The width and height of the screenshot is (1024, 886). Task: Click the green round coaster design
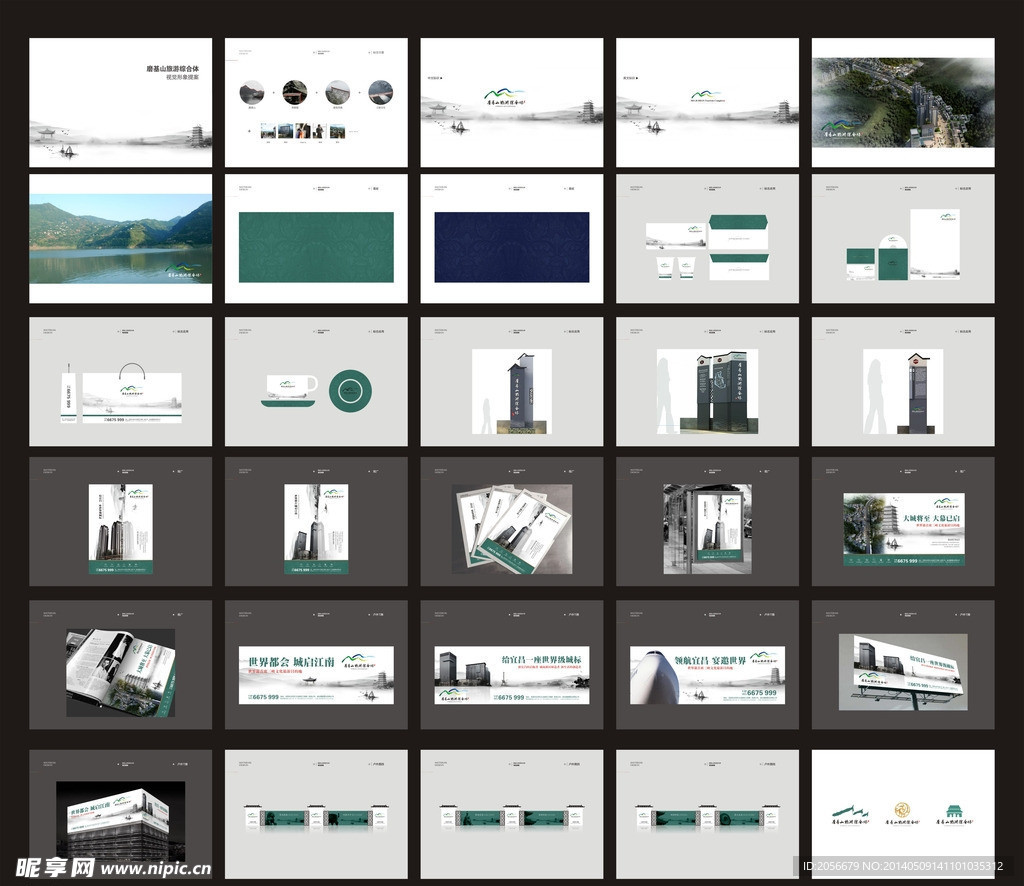tap(350, 390)
